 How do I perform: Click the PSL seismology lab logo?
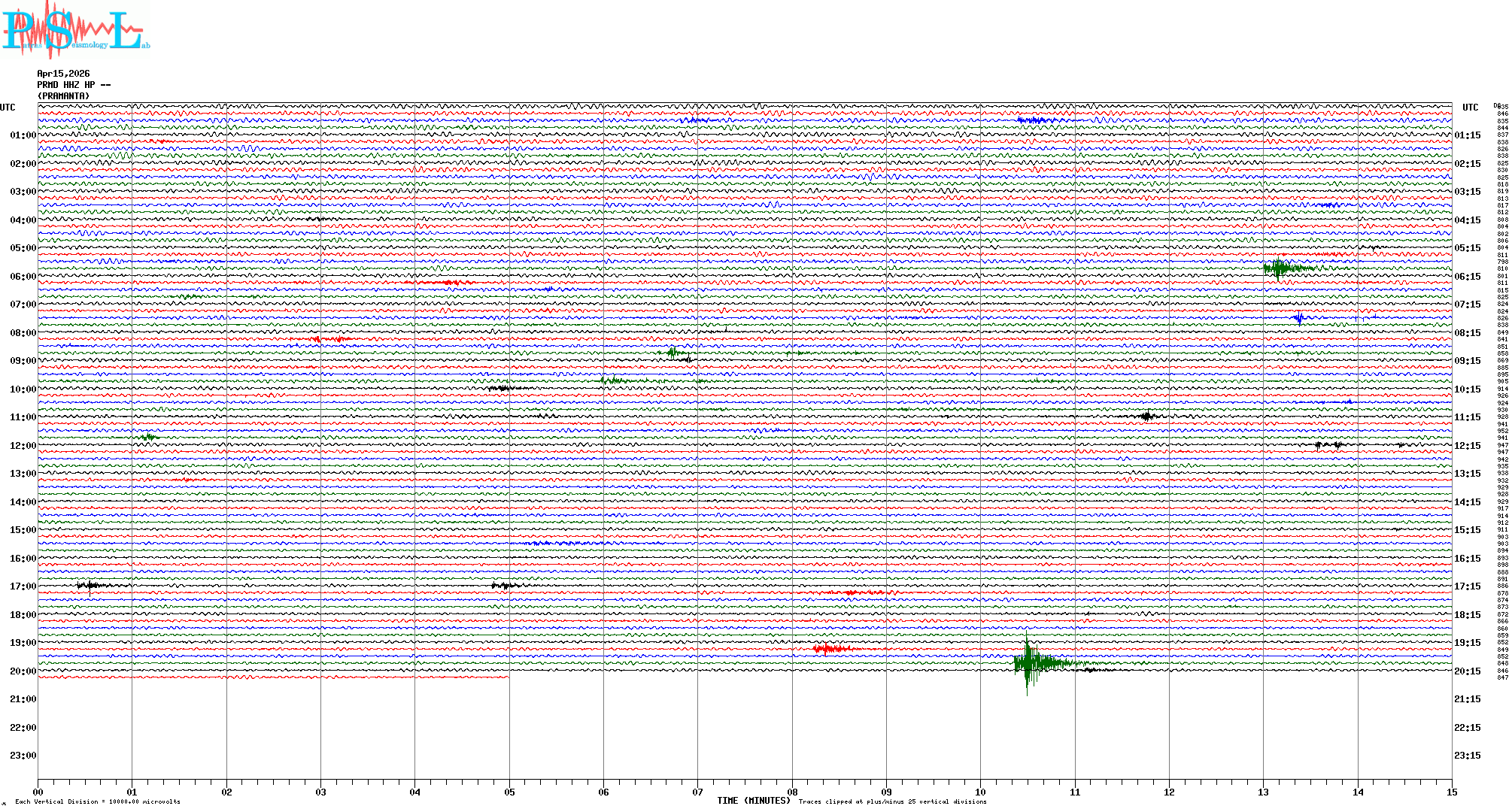[x=75, y=30]
